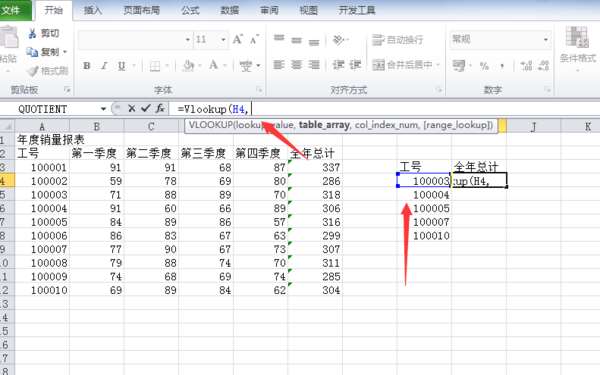This screenshot has width=600, height=375.
Task: Open the font name dropdown
Action: click(188, 39)
